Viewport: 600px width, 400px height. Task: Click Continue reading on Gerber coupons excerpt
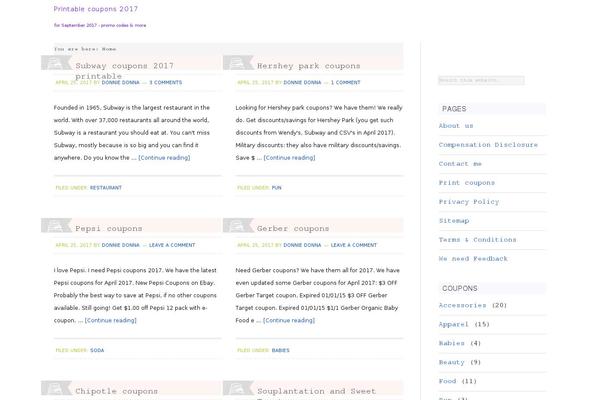coord(289,320)
